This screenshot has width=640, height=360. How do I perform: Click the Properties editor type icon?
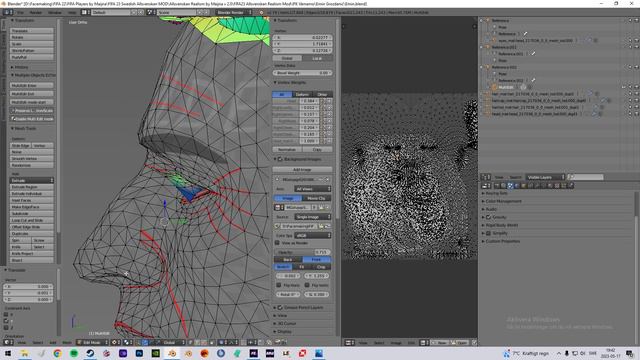[x=485, y=186]
